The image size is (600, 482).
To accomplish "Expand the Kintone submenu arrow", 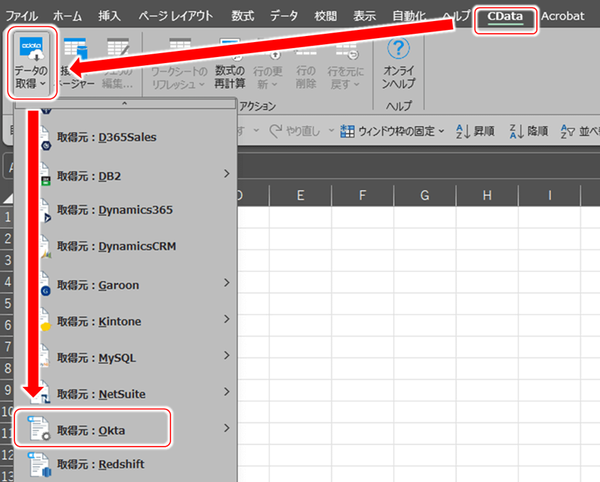I will (227, 319).
